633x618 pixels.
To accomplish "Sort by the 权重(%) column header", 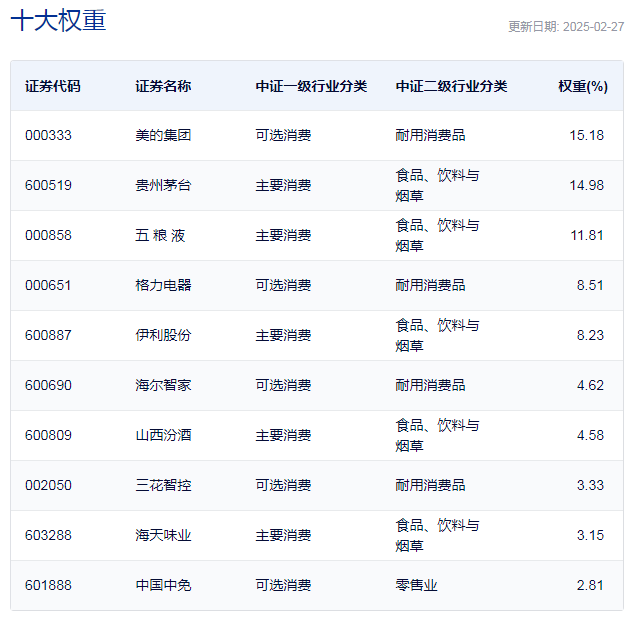I will [582, 86].
